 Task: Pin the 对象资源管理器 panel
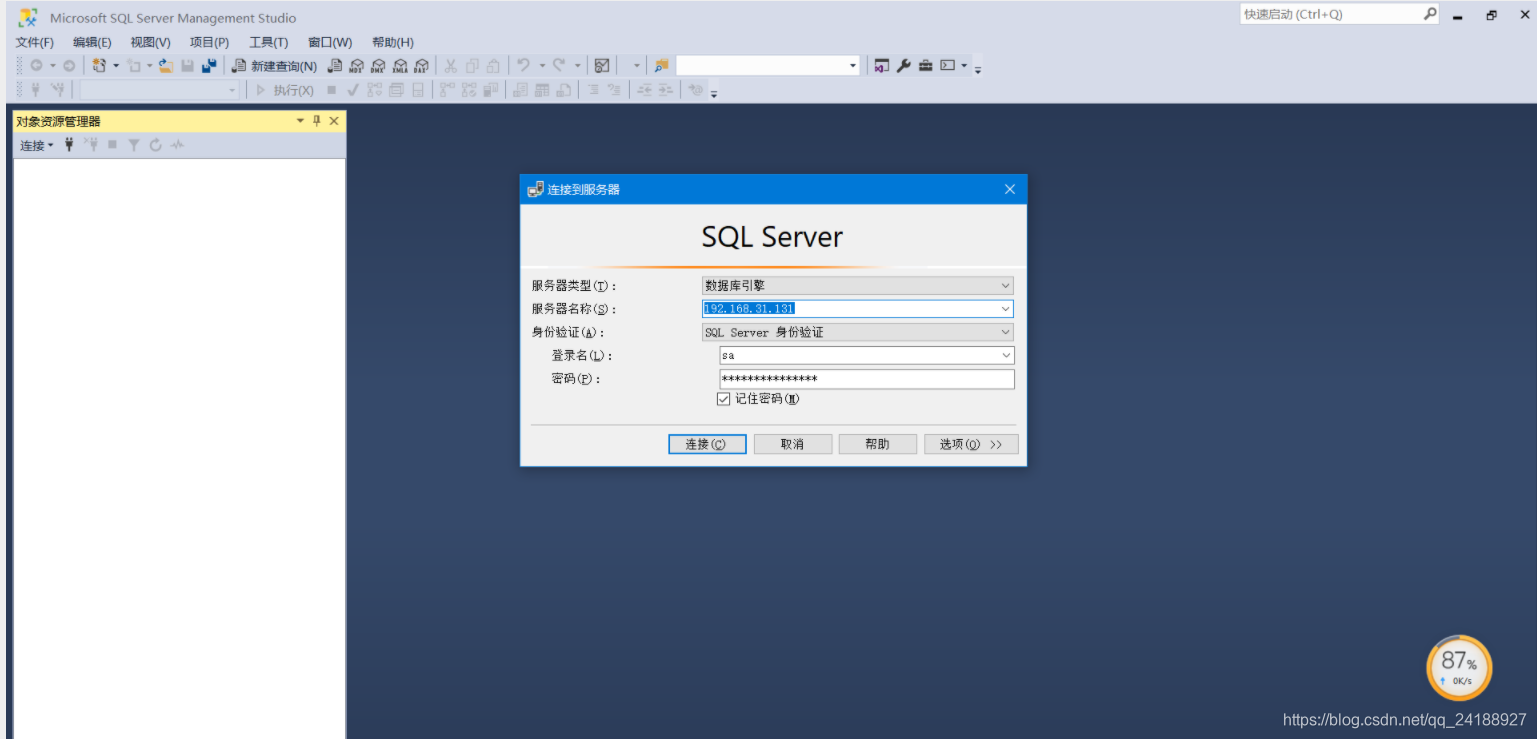(317, 121)
